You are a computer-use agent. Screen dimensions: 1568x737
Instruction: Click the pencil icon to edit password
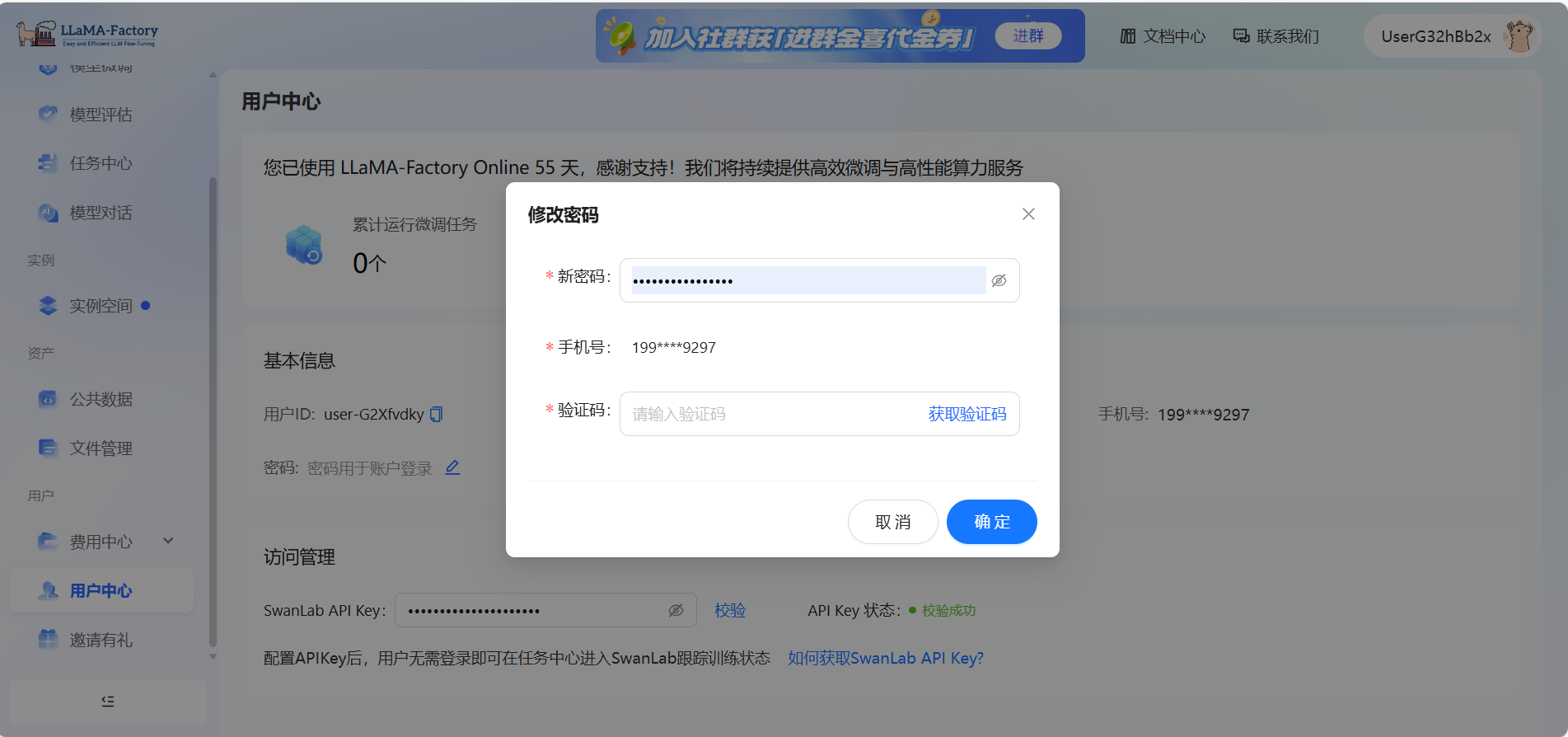[x=452, y=467]
